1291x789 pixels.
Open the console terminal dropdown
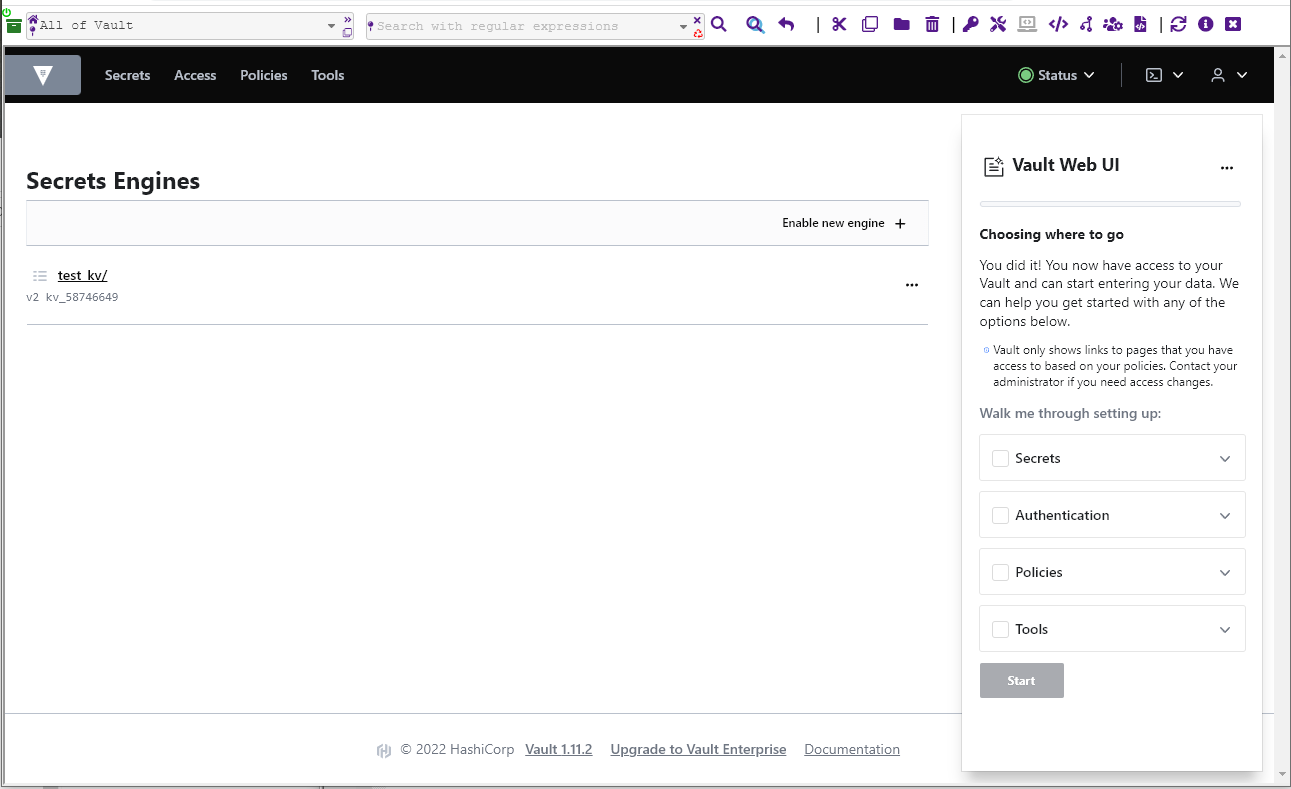tap(1164, 75)
